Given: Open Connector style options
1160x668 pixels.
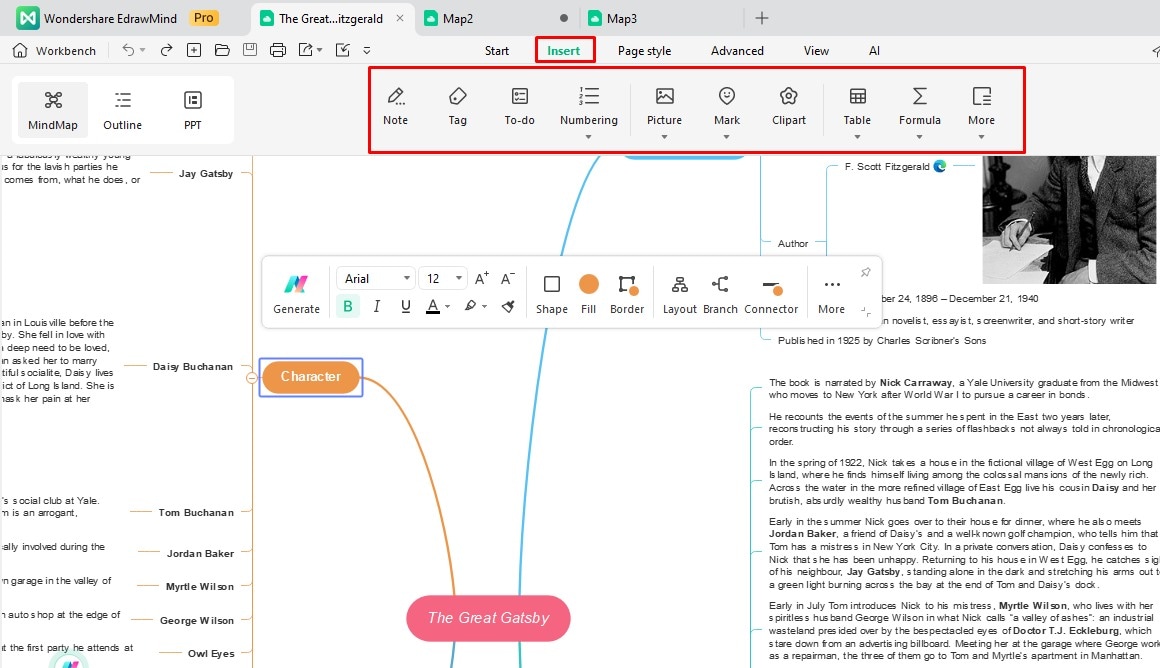Looking at the screenshot, I should click(x=771, y=294).
